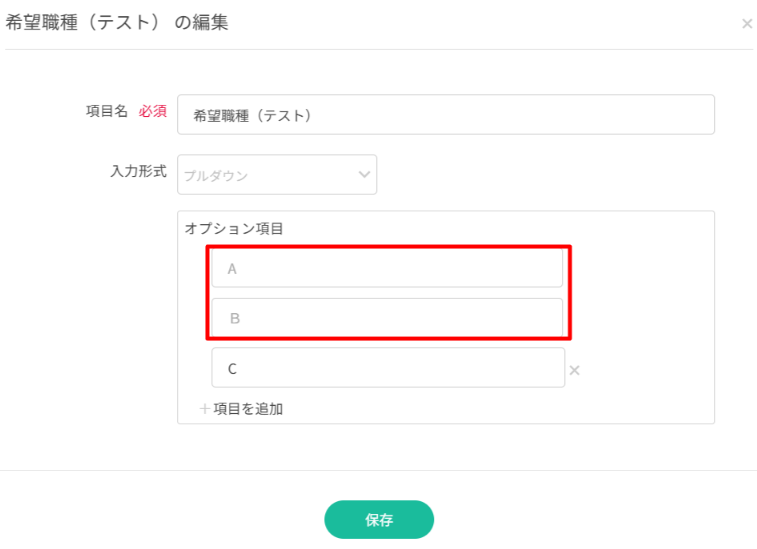Select the option B input field
757x549 pixels.
pyautogui.click(x=387, y=318)
